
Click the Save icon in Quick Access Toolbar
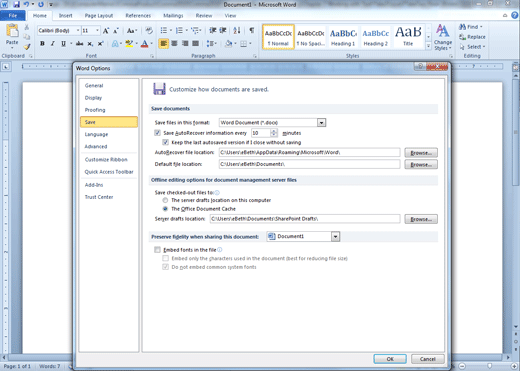[x=16, y=5]
